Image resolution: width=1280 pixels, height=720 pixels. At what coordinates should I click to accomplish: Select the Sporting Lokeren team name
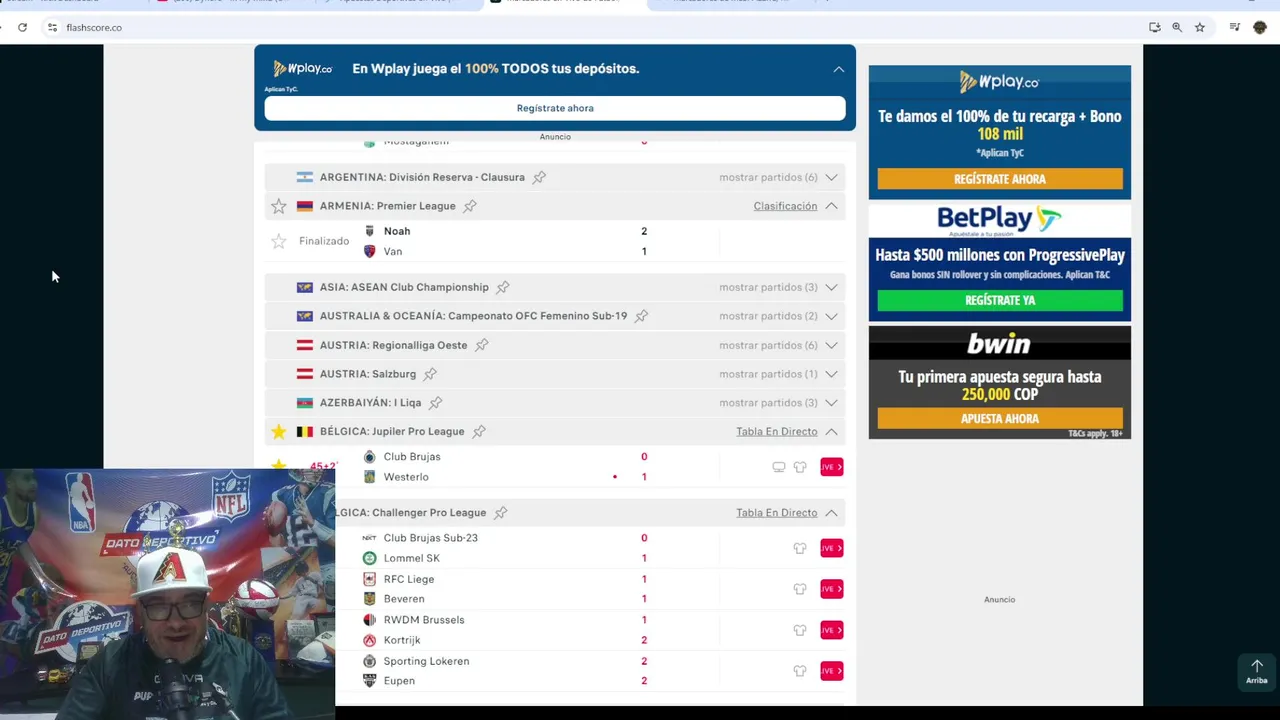pyautogui.click(x=426, y=661)
